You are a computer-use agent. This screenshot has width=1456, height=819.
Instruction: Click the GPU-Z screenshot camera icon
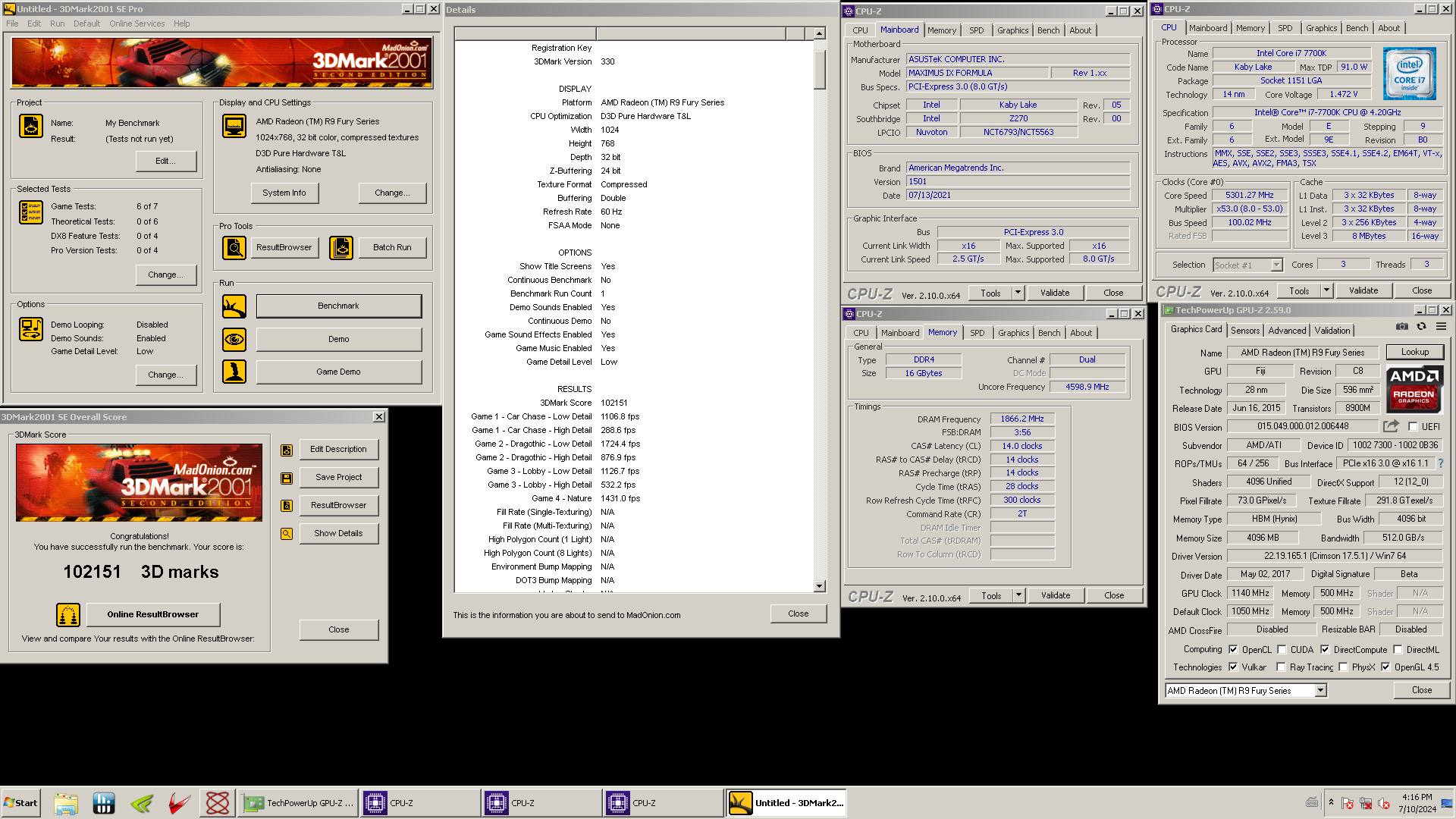(x=1401, y=327)
